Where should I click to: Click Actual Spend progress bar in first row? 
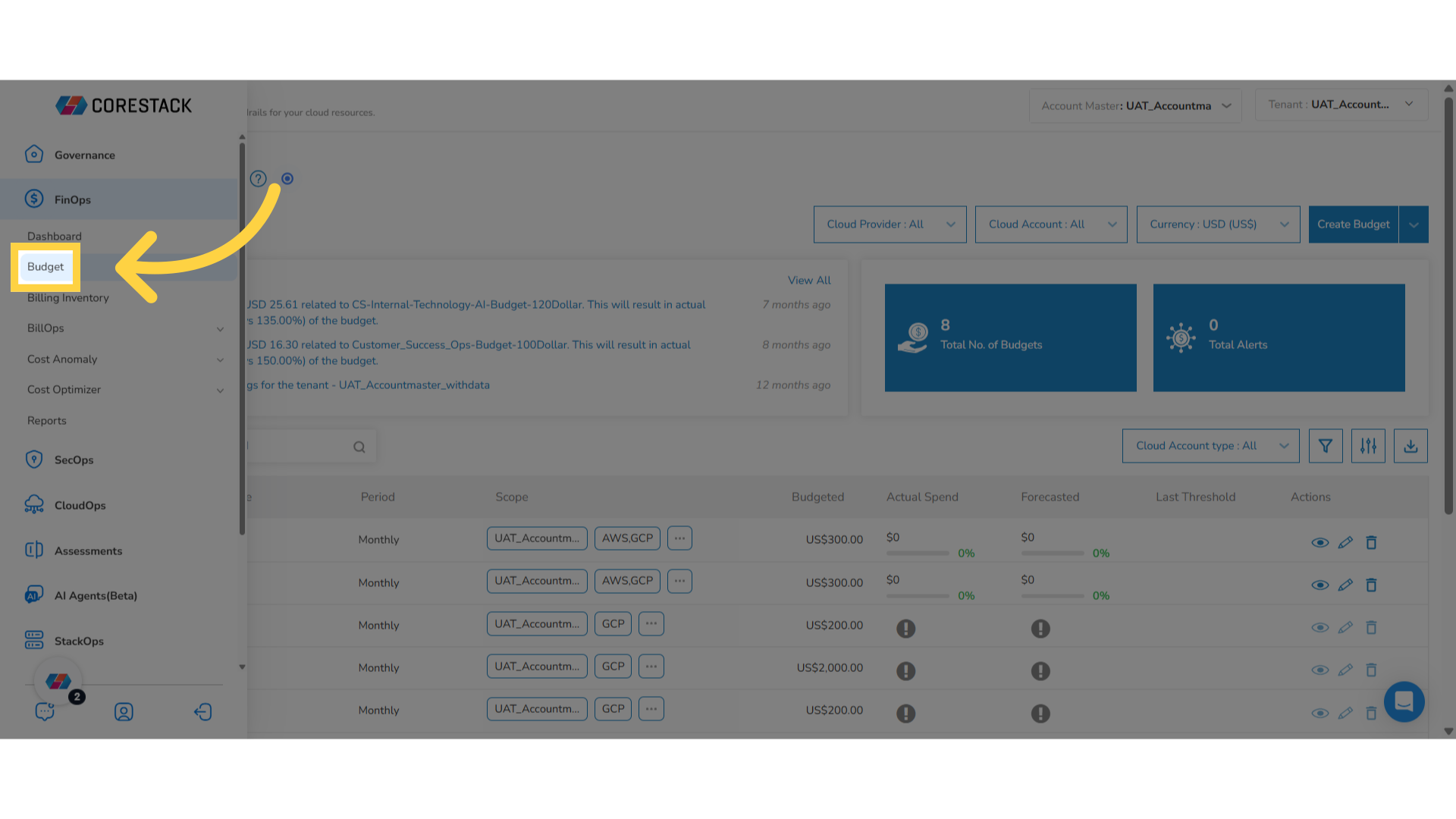pos(918,554)
